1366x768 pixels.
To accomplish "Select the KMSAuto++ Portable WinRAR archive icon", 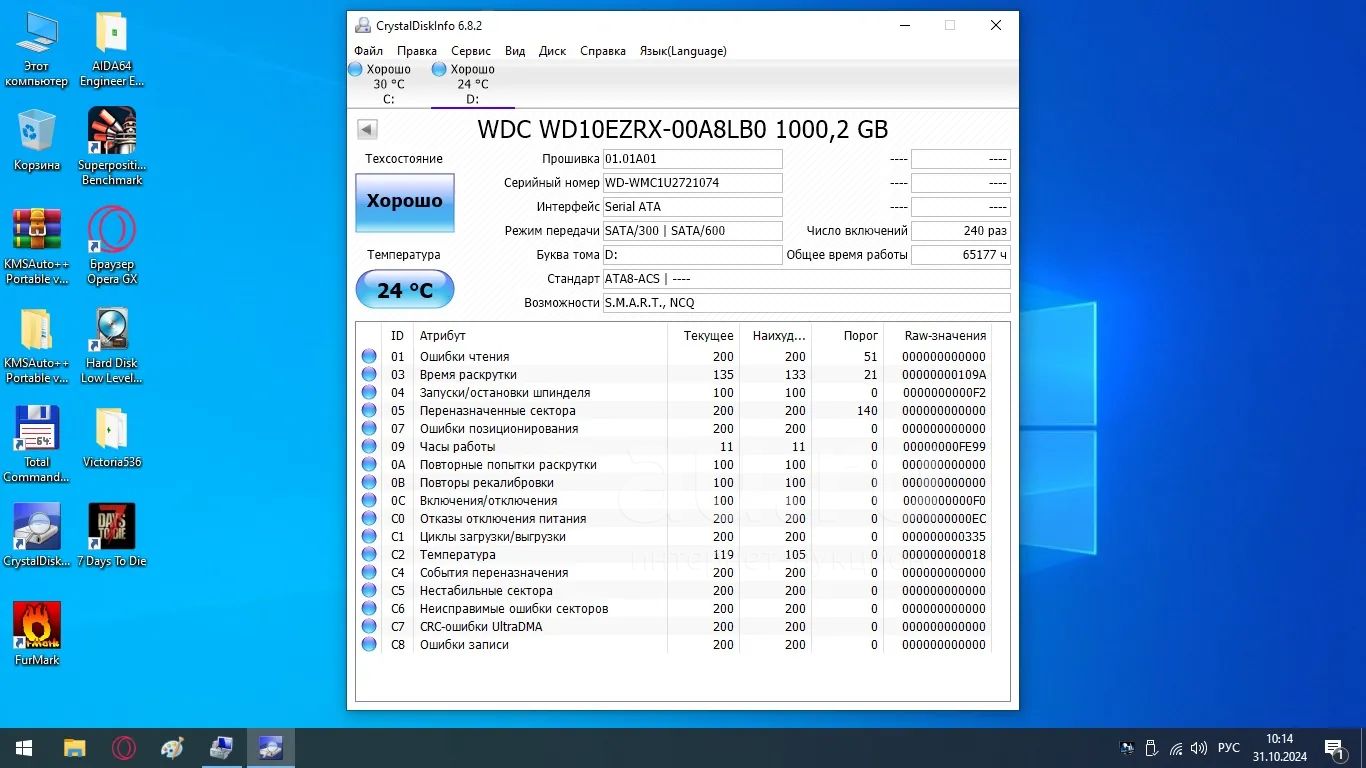I will (x=37, y=246).
